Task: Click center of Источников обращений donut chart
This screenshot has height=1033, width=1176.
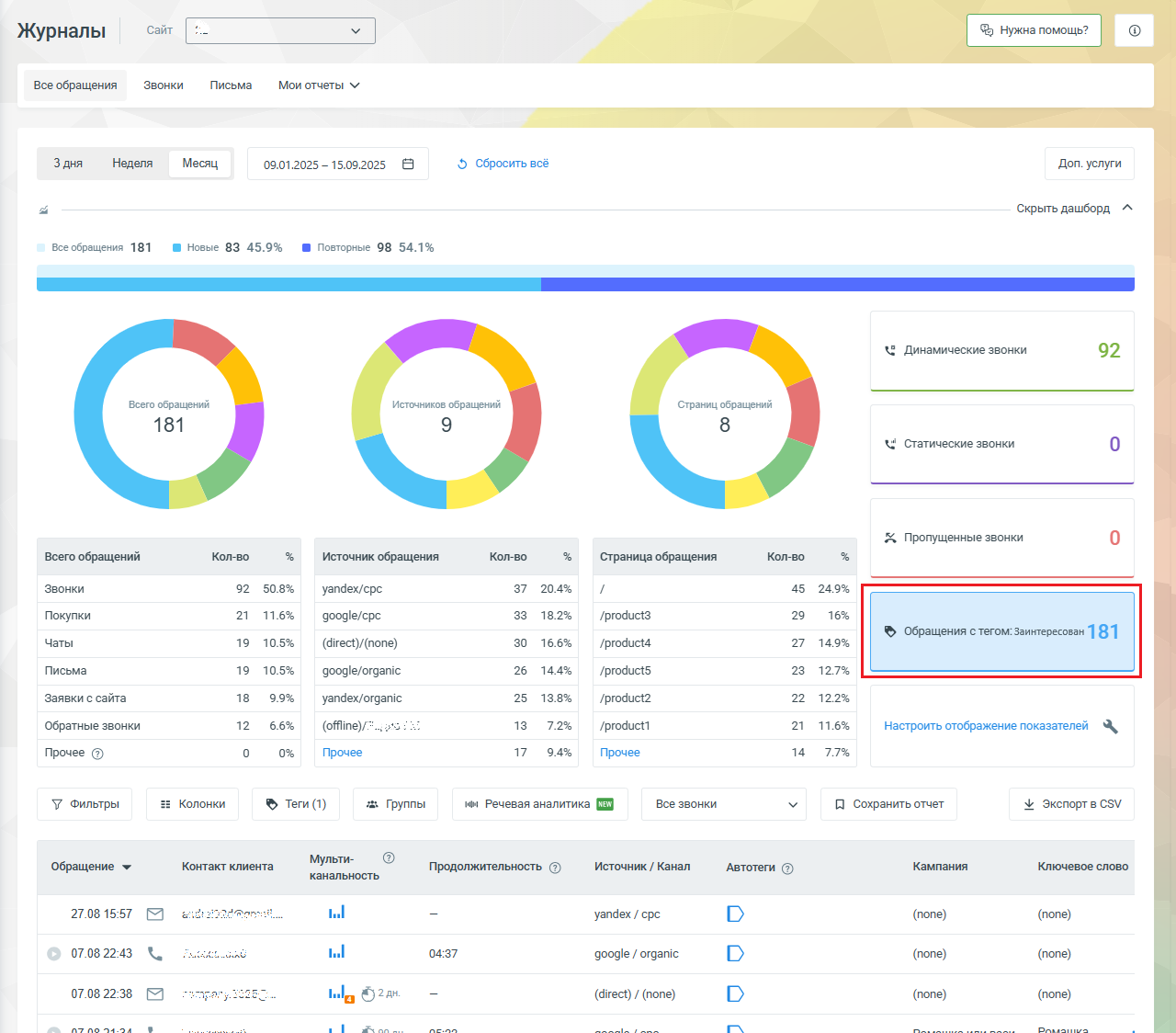Action: [447, 414]
